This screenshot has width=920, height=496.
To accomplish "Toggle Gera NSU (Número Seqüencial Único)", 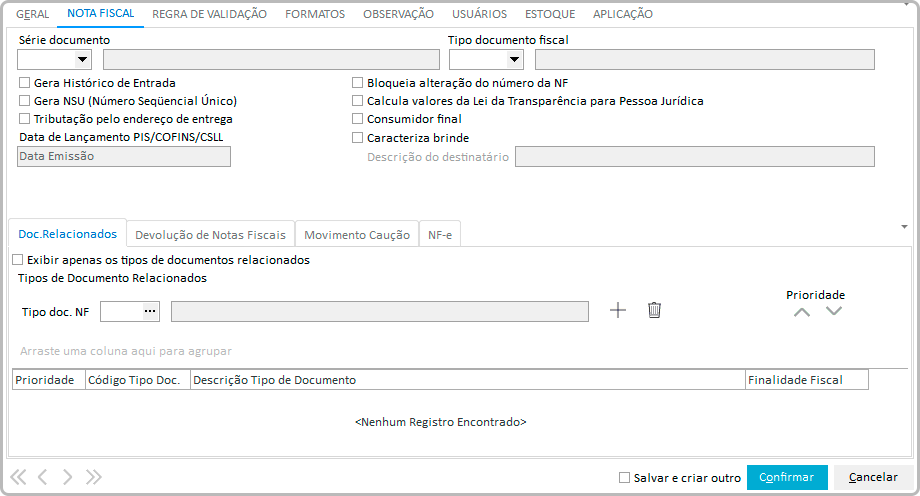I will 24,101.
